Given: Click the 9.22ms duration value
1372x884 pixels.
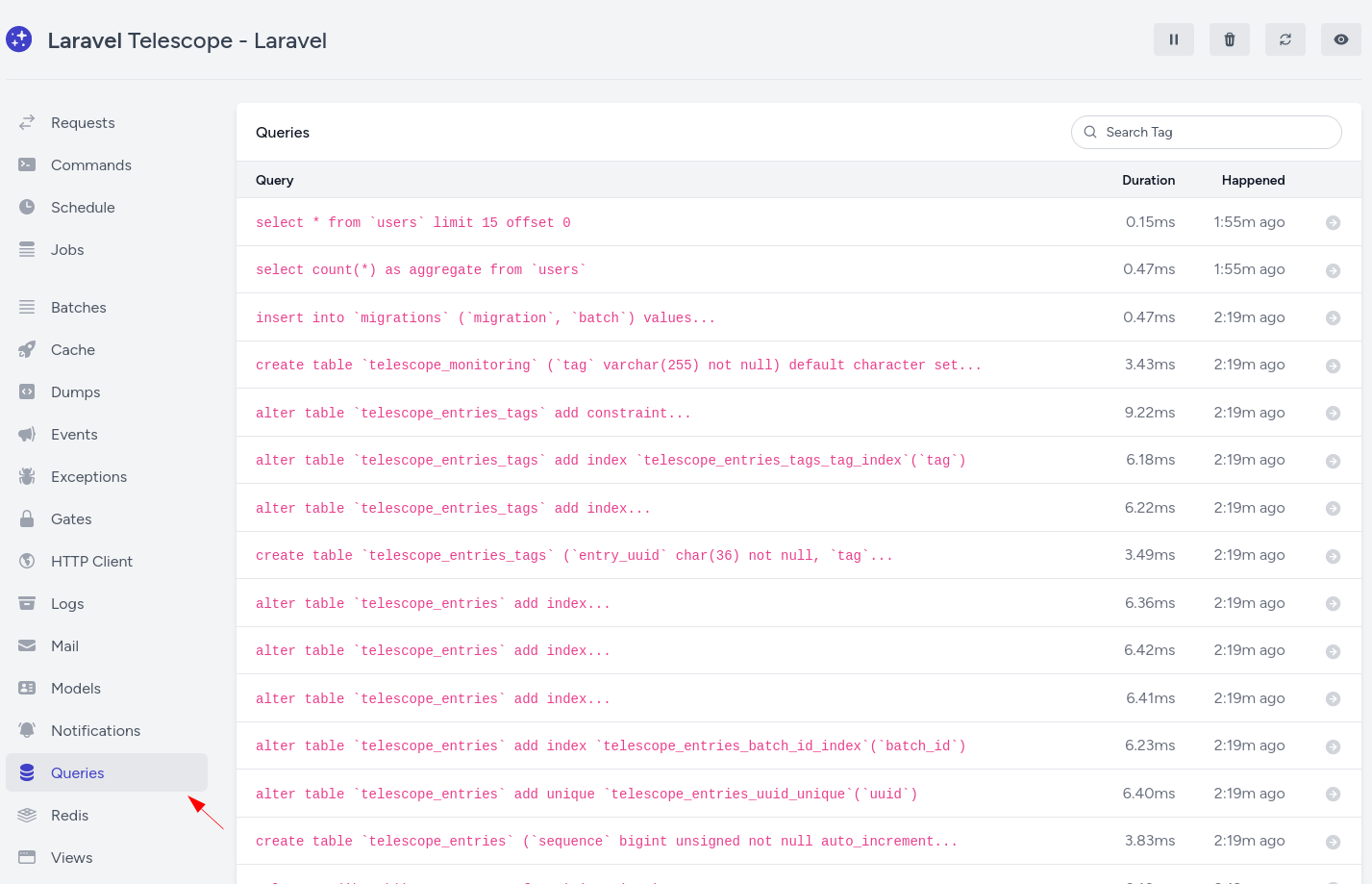Looking at the screenshot, I should coord(1150,413).
